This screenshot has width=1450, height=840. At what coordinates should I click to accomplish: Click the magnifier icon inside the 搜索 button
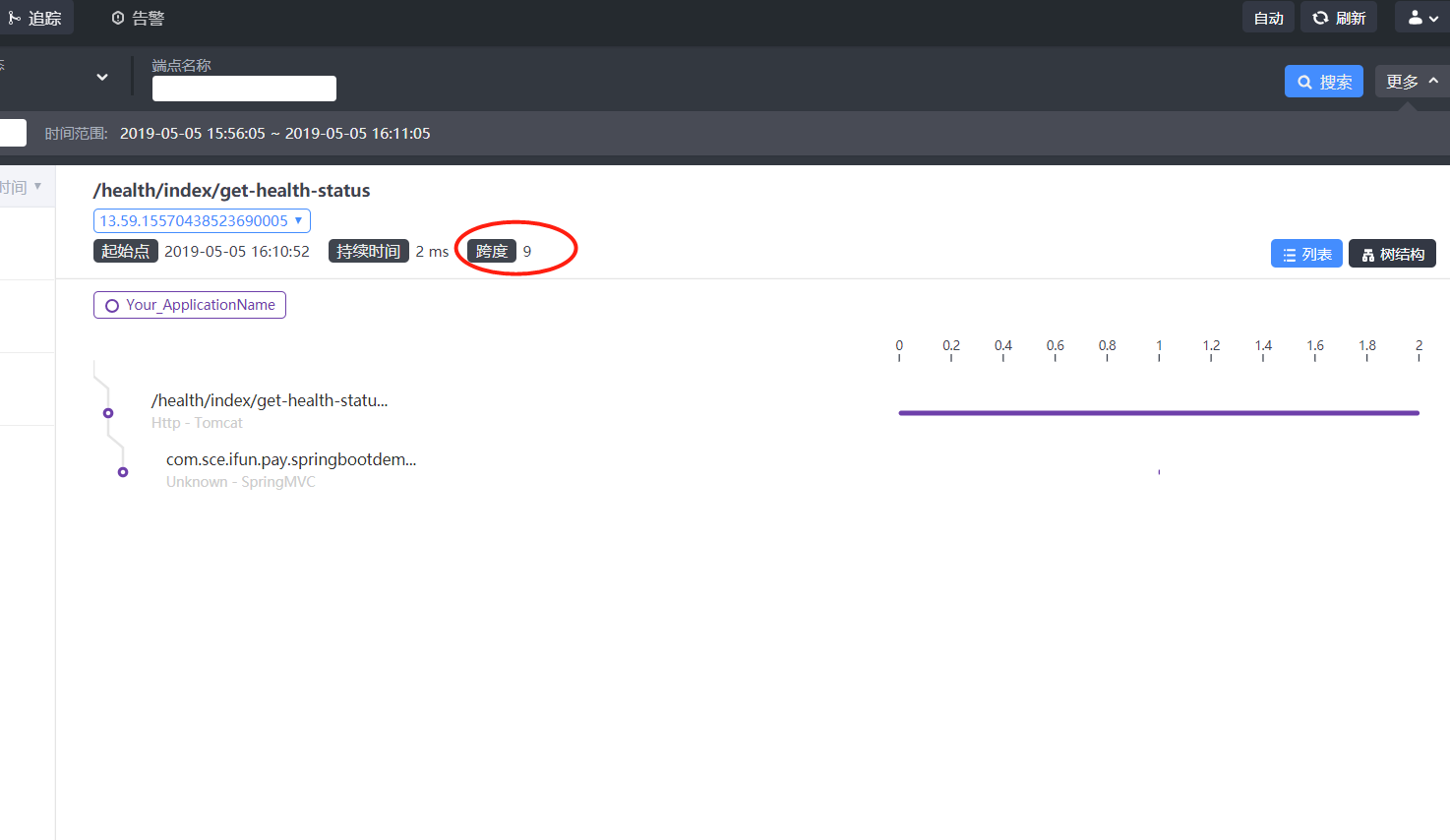point(1305,82)
